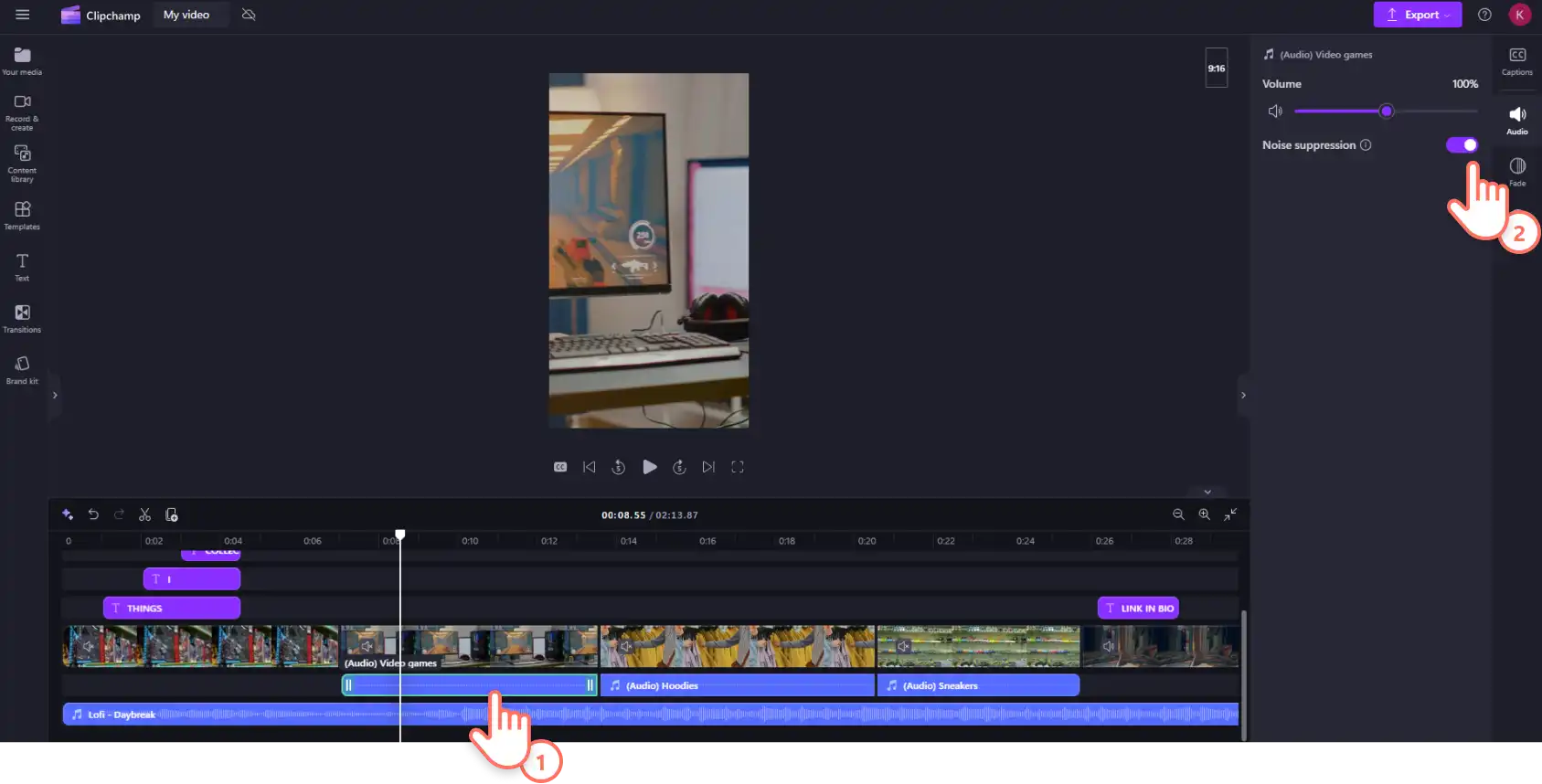Screen dimensions: 1542x784
Task: Collapse the right property panel chevron
Action: pyautogui.click(x=1243, y=396)
